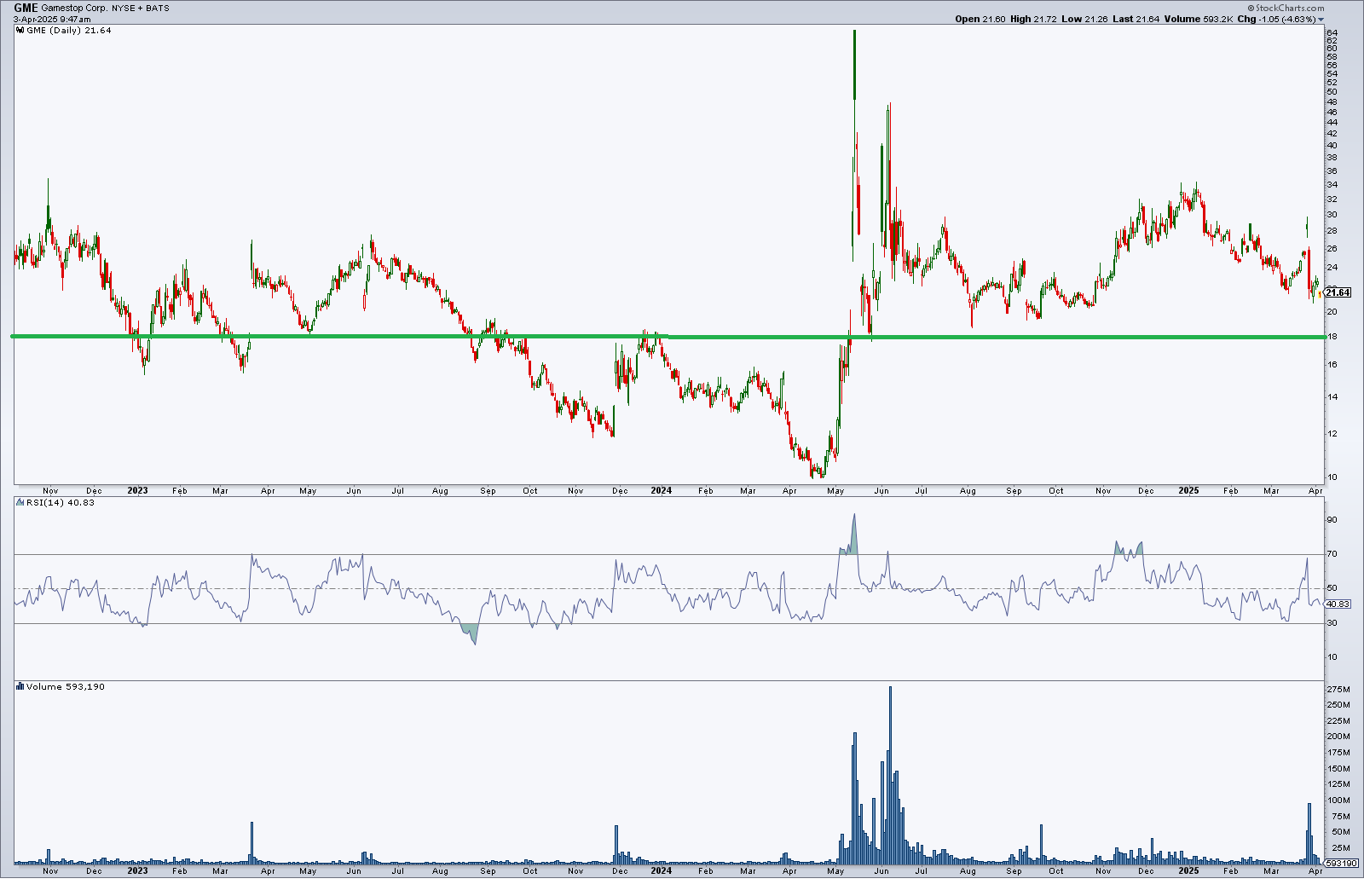Click 2024 on the bottom volume date axis
The width and height of the screenshot is (1364, 896).
[x=661, y=871]
